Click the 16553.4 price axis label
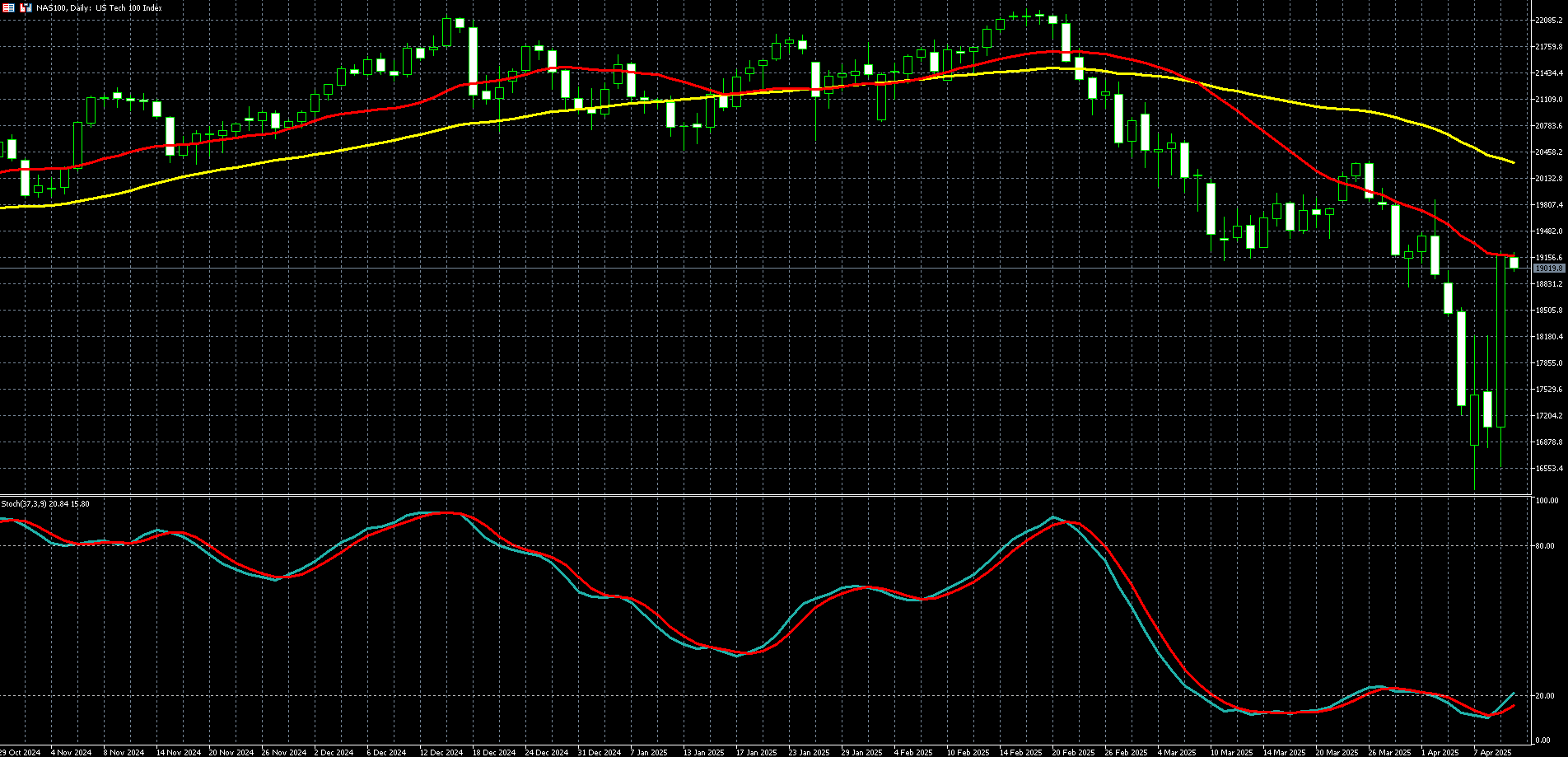The height and width of the screenshot is (757, 1568). coord(1548,469)
